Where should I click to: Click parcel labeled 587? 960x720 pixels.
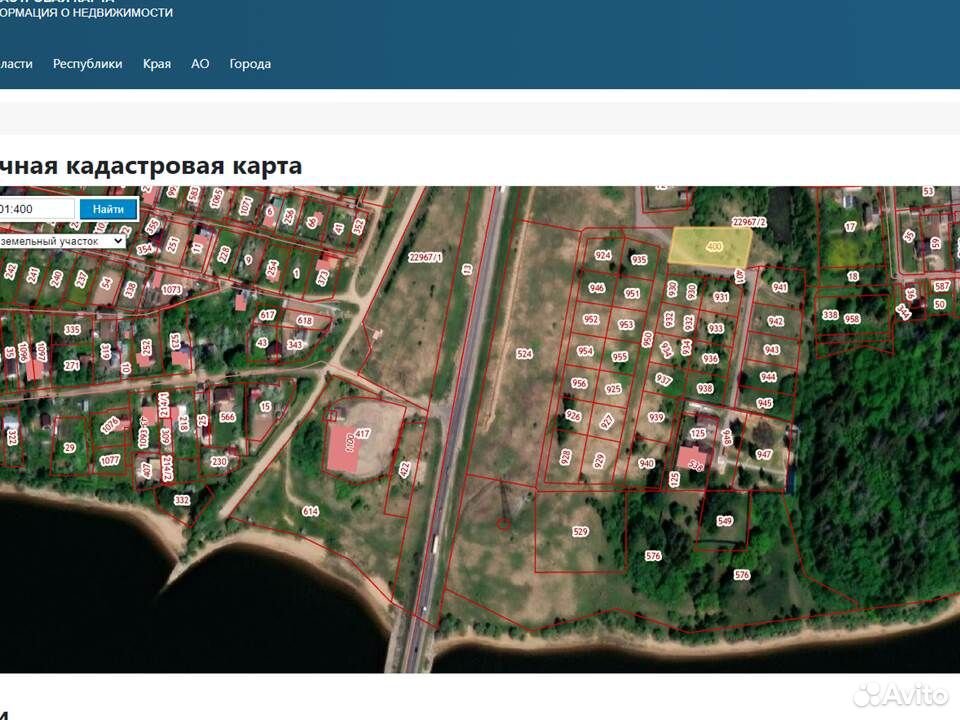942,286
